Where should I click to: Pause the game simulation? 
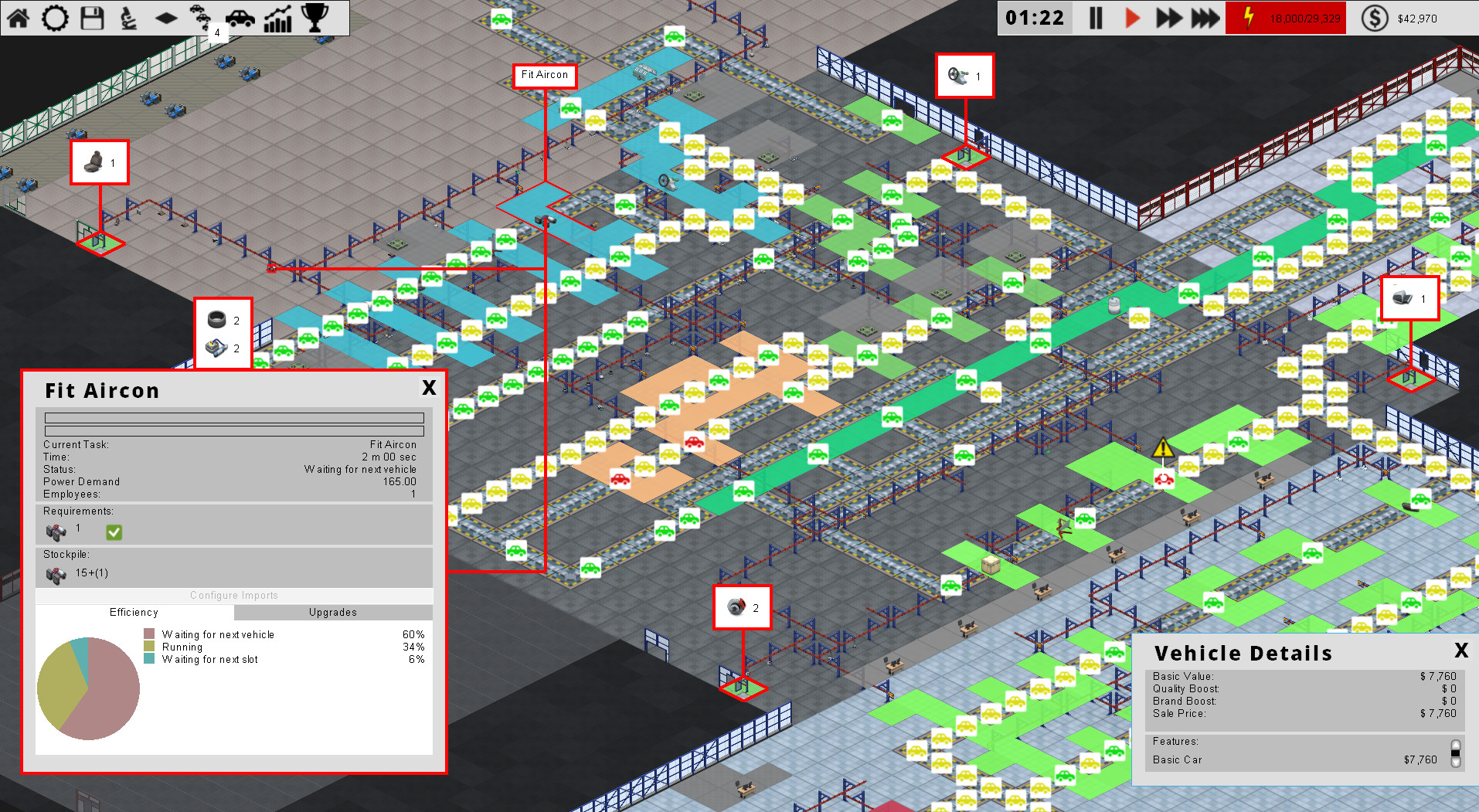click(1096, 18)
